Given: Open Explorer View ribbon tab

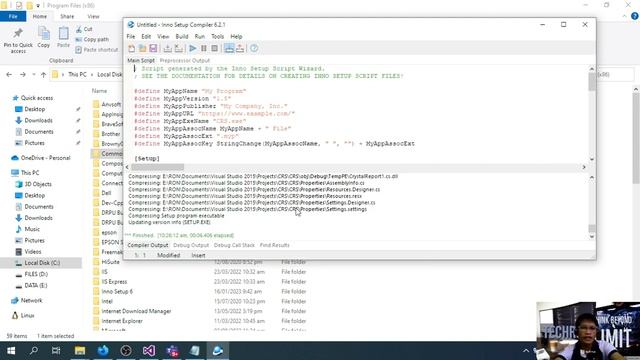Looking at the screenshot, I should pyautogui.click(x=93, y=16).
